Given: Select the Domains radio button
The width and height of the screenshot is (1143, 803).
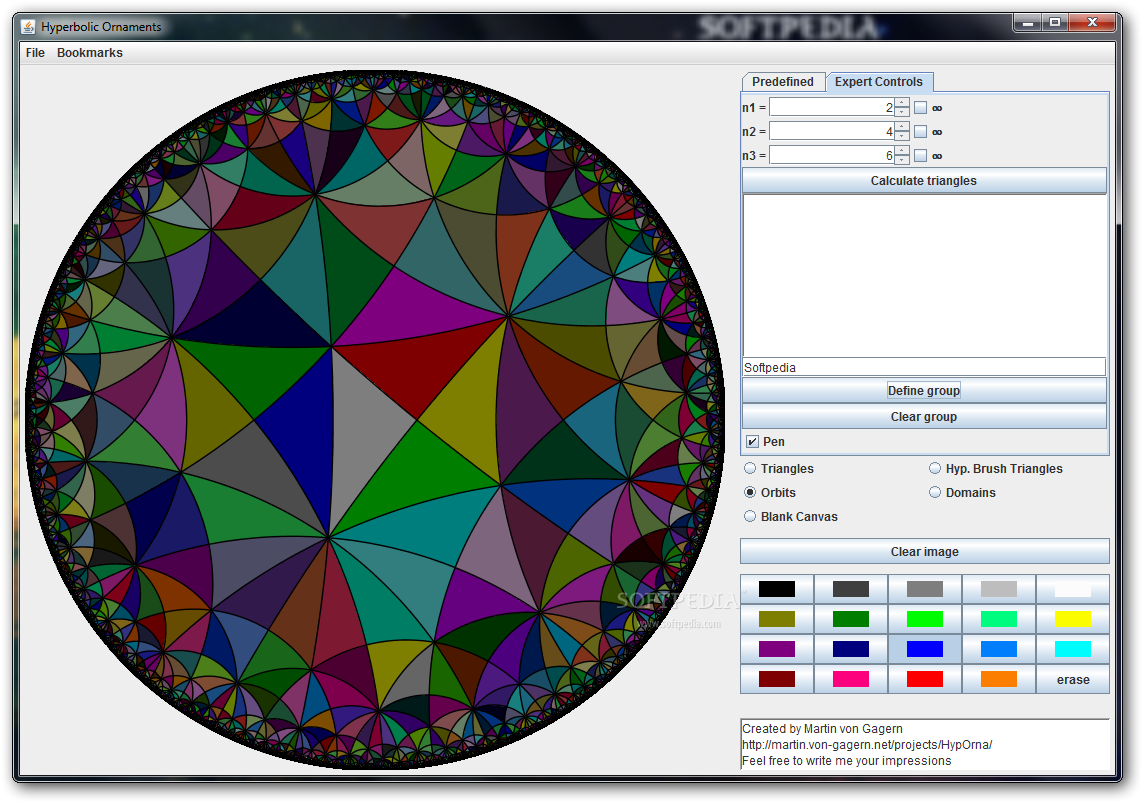Looking at the screenshot, I should click(935, 492).
